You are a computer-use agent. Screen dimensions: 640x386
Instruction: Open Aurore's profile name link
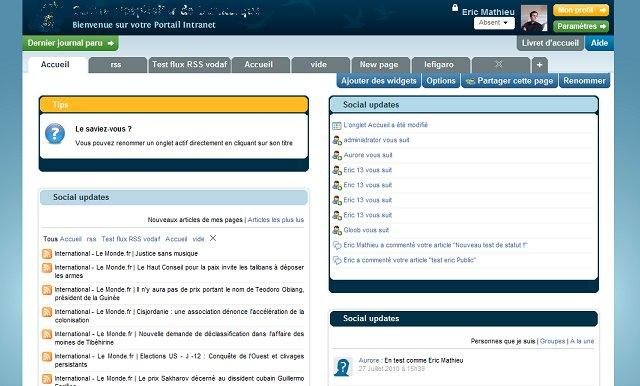click(x=369, y=361)
